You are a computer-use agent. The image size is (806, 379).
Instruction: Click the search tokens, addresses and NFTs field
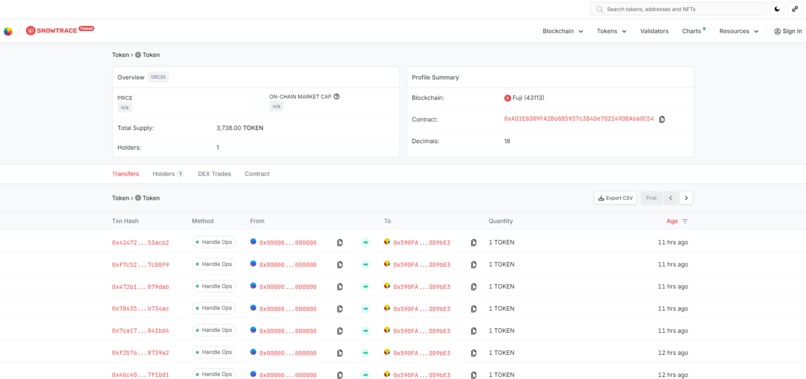[x=678, y=9]
